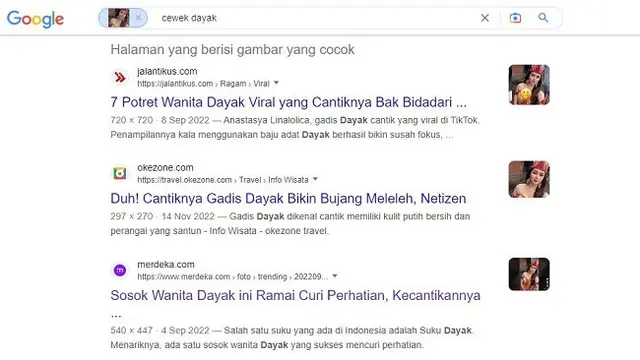The image size is (640, 360).
Task: Select heading 'Halaman yang berisi gambar yang cocok'
Action: [x=232, y=50]
